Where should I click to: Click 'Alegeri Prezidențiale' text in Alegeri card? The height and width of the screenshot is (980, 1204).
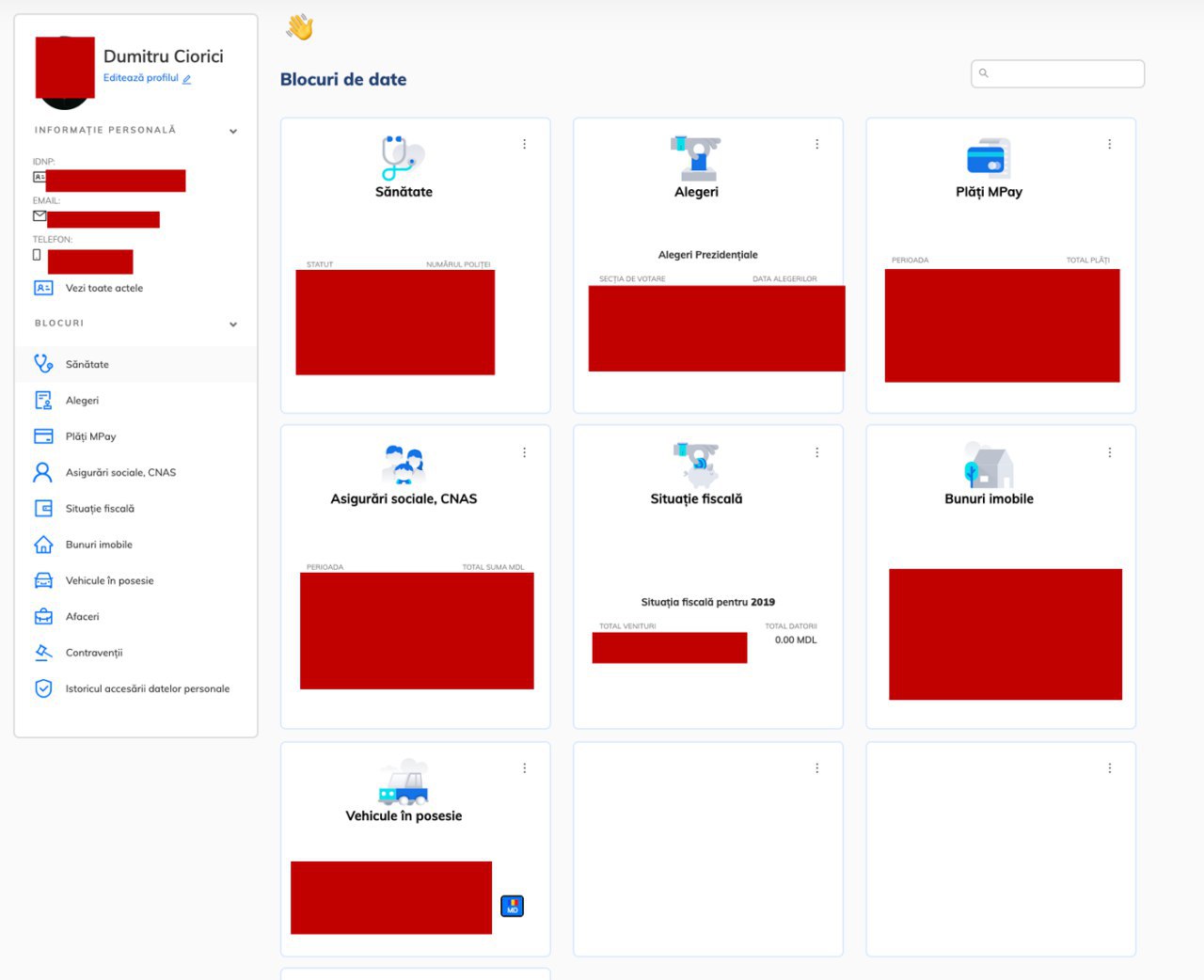click(x=707, y=255)
